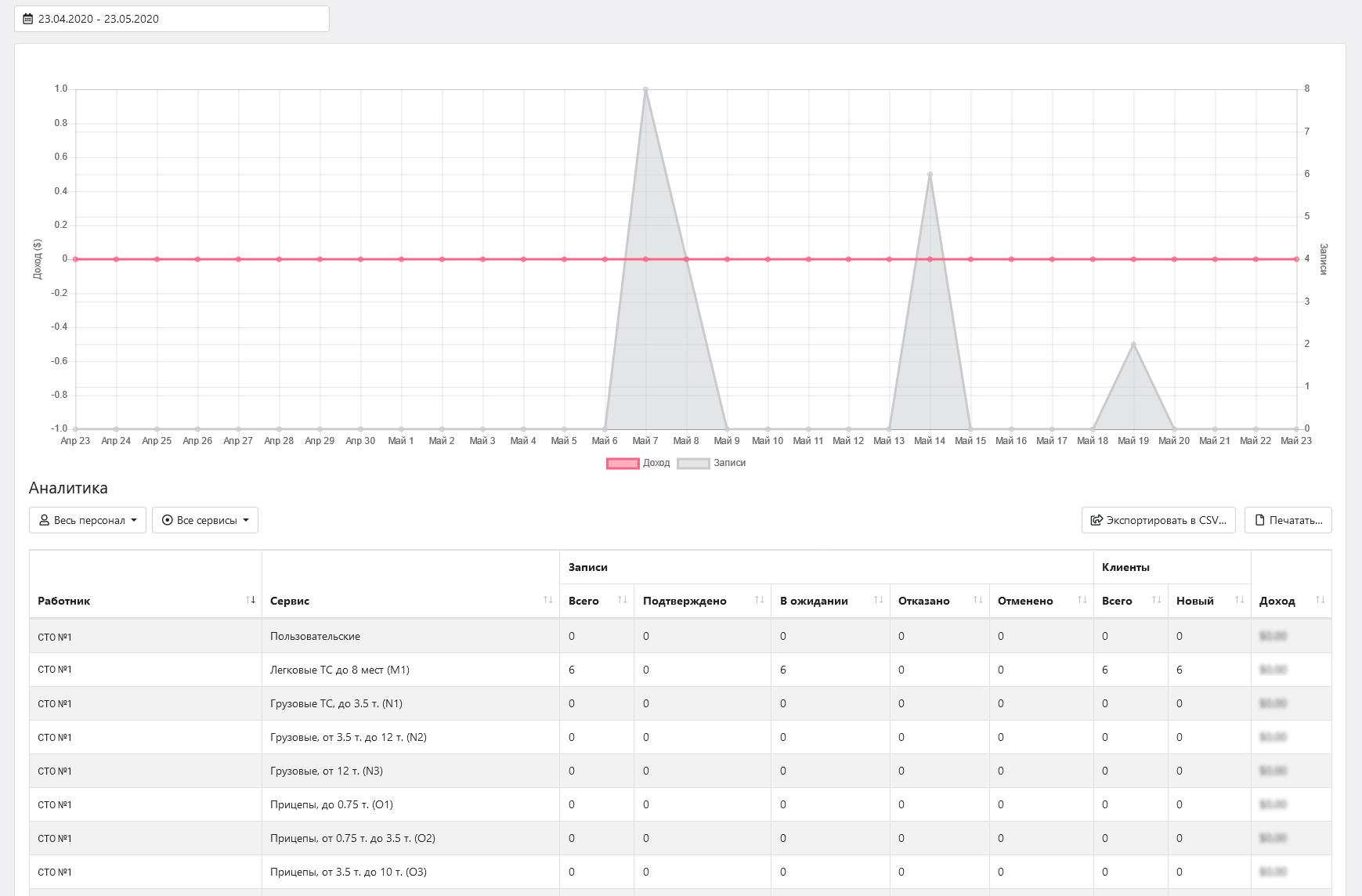This screenshot has height=896, width=1362.
Task: Click Прицепы, от 3.5 т. до 10 т. (O3) cell
Action: click(x=410, y=872)
